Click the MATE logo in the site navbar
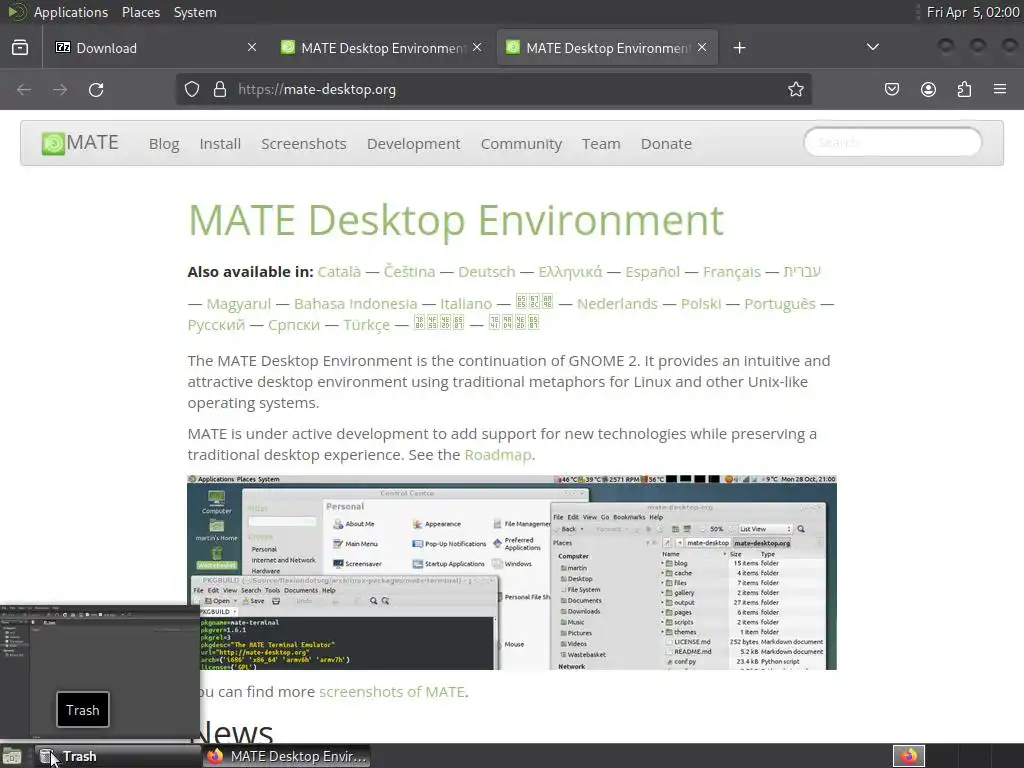Image resolution: width=1024 pixels, height=768 pixels. click(80, 143)
